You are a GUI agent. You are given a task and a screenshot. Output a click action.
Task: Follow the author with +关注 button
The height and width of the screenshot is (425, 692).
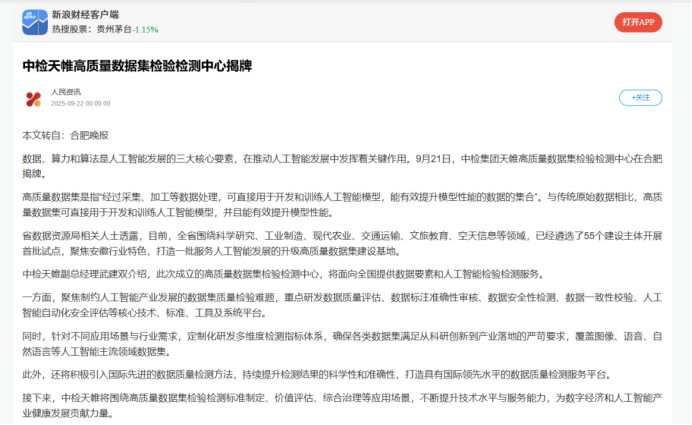point(640,97)
